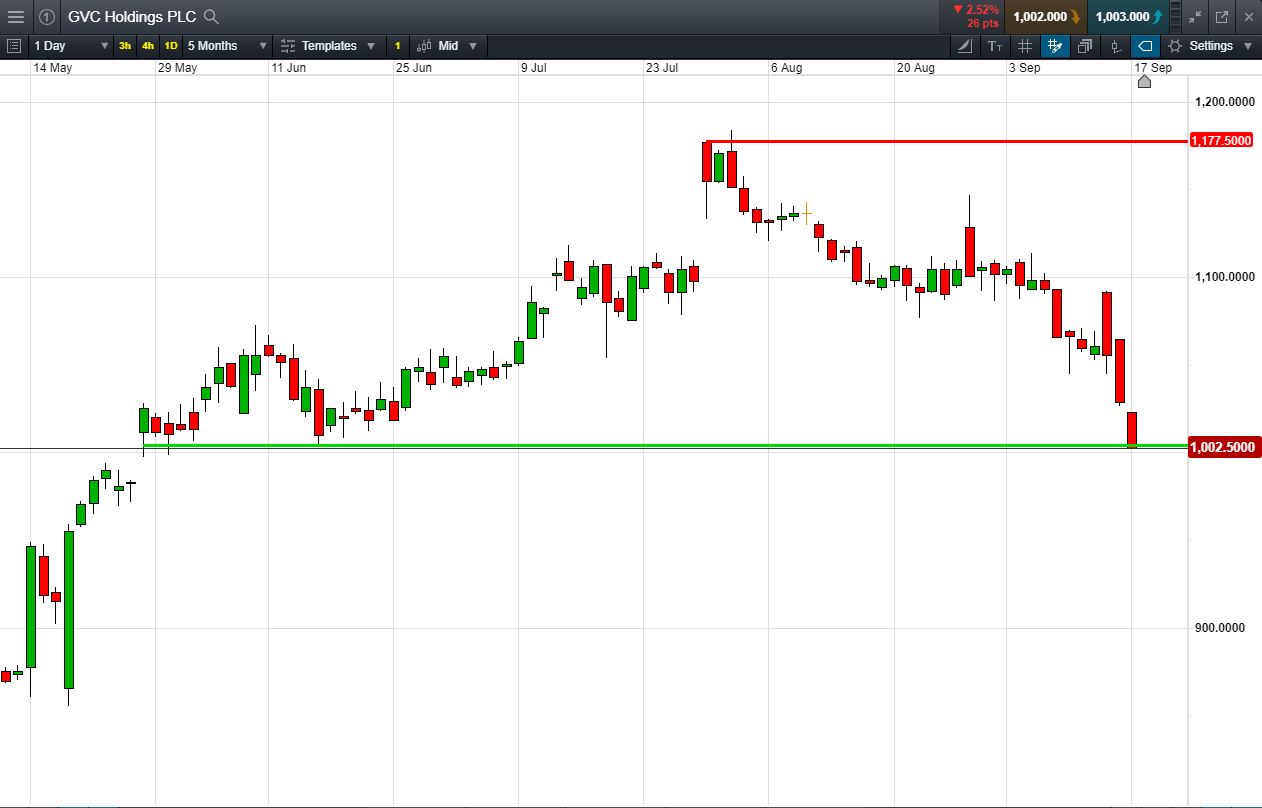Click the GVC Holdings PLC title
This screenshot has height=808, width=1262.
132,17
